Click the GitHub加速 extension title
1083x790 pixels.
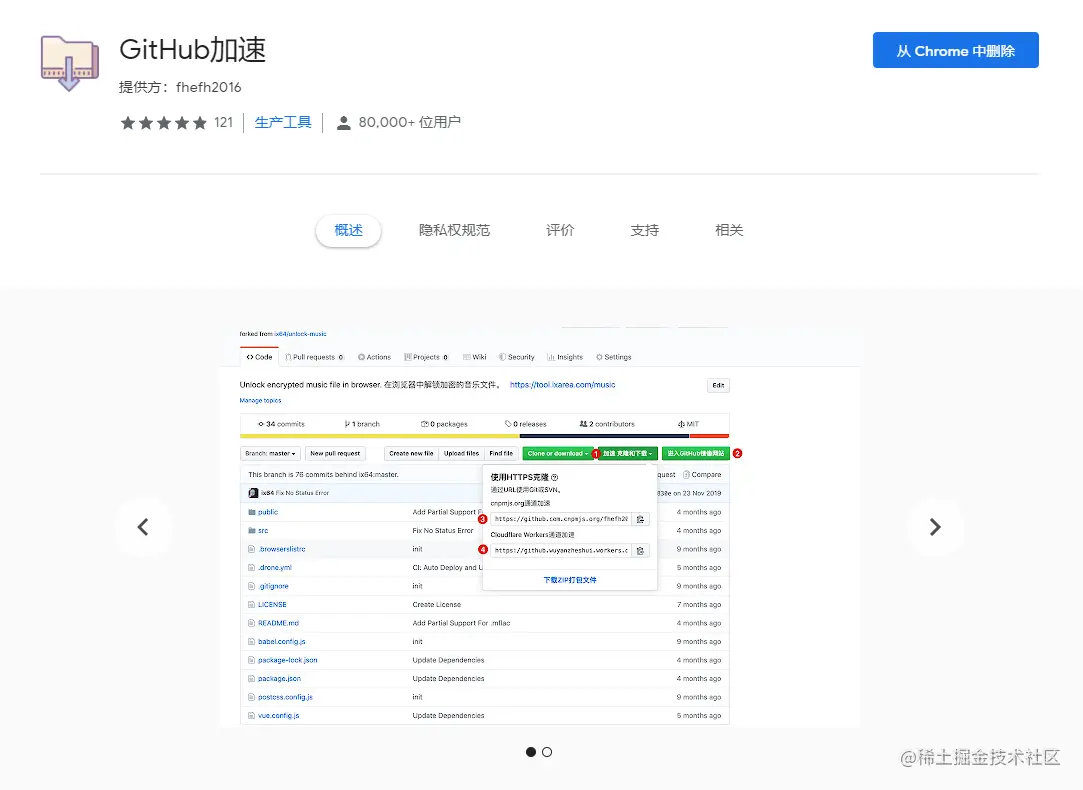[193, 50]
